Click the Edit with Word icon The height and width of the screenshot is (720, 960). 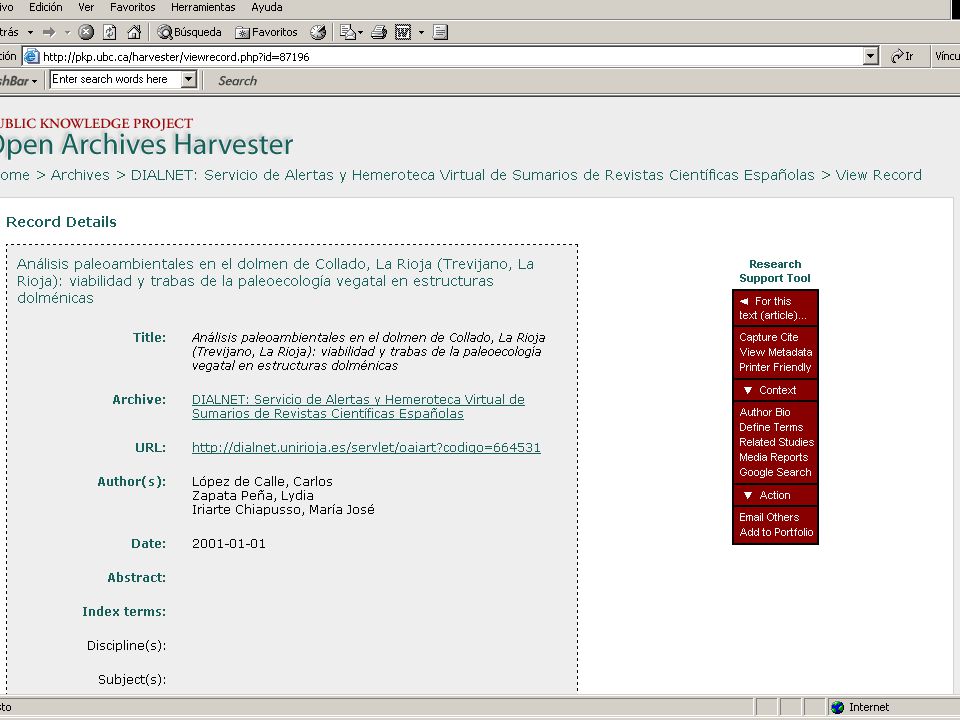(403, 32)
